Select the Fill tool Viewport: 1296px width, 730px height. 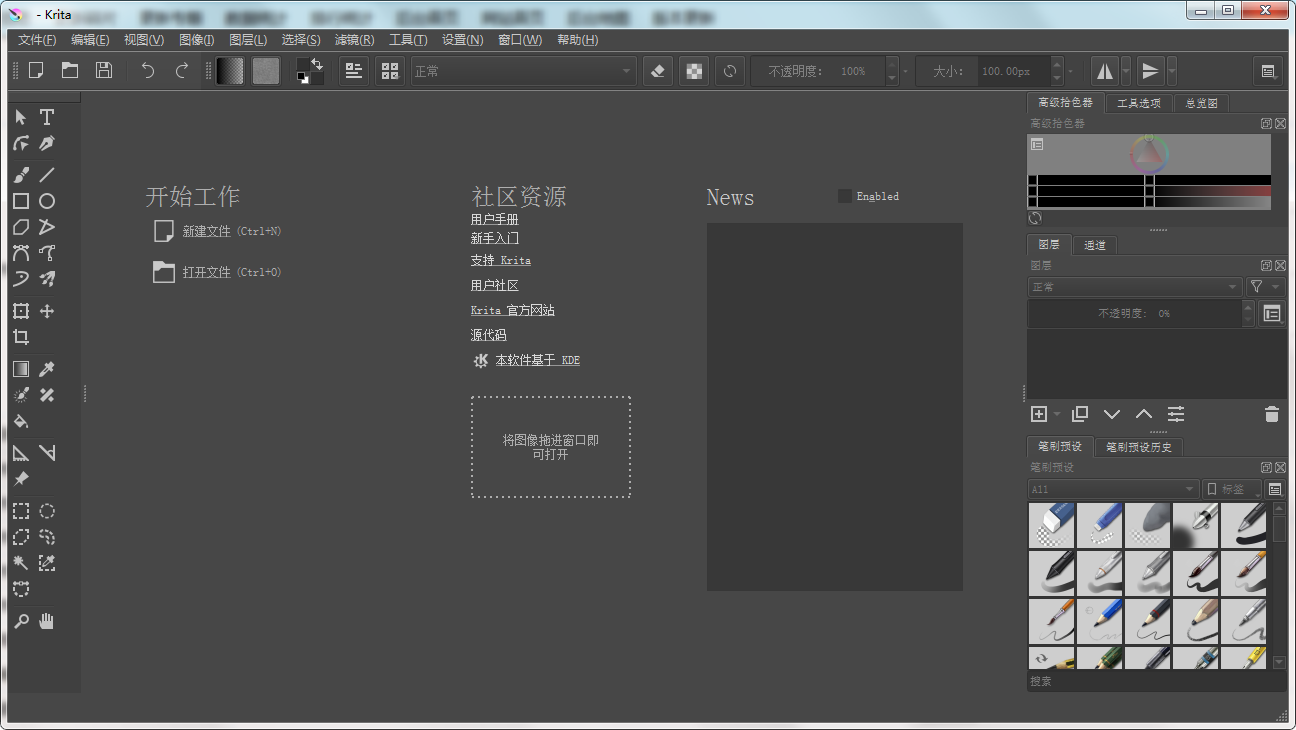pyautogui.click(x=20, y=422)
